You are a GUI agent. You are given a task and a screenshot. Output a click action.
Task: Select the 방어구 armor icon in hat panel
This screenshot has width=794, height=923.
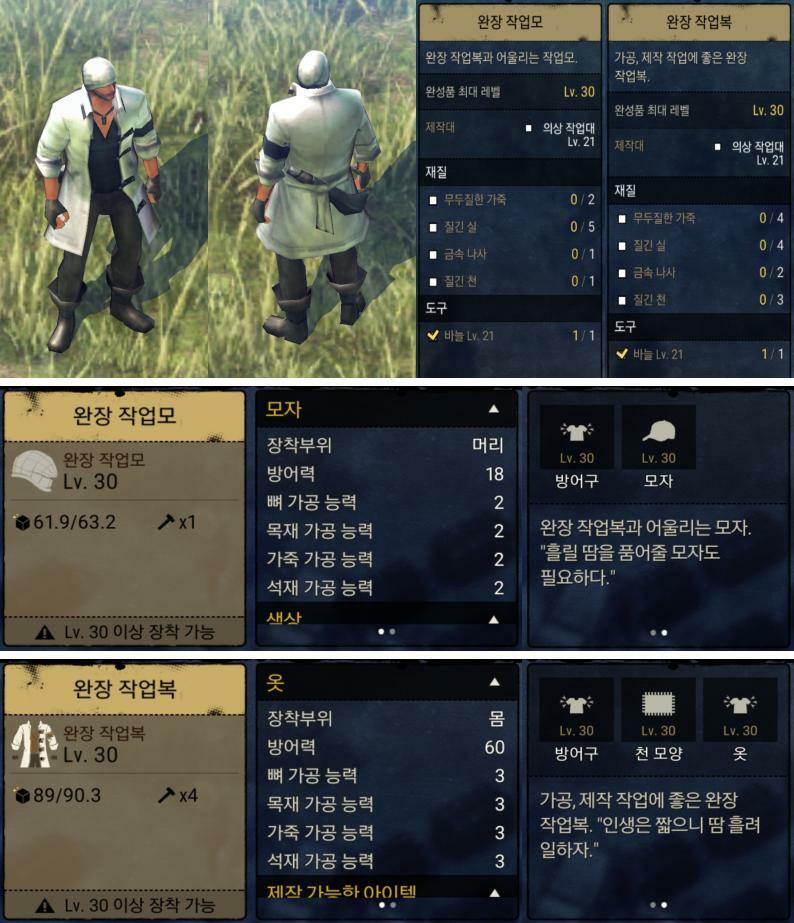[x=577, y=431]
